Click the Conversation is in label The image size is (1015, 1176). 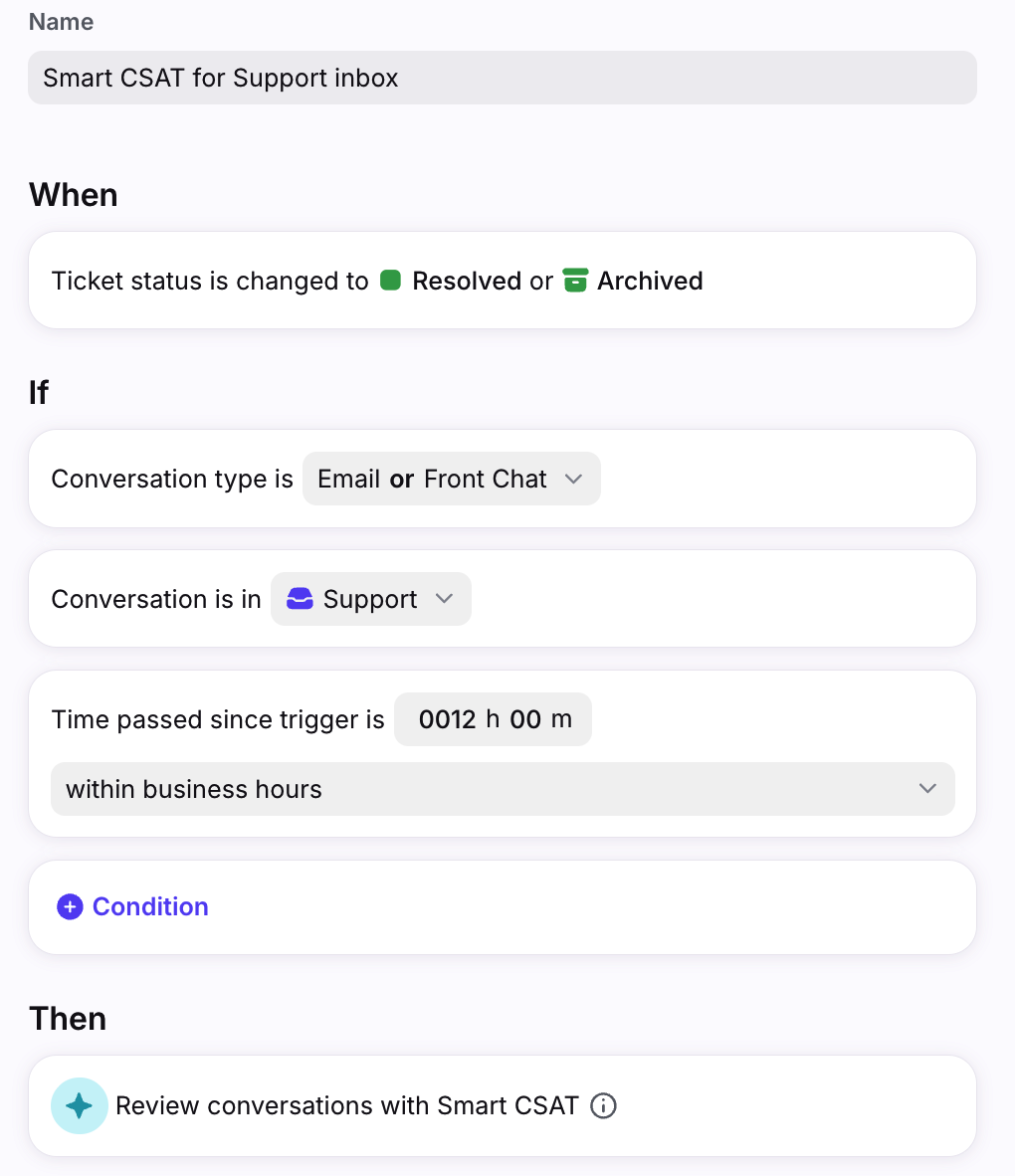pyautogui.click(x=155, y=599)
